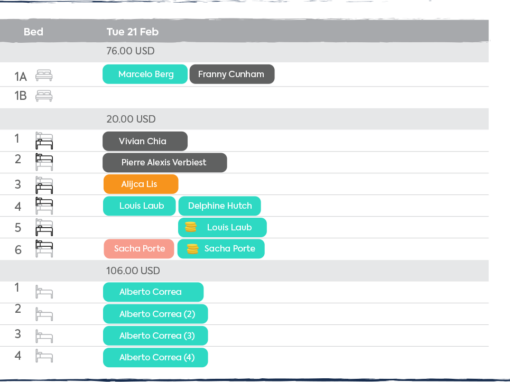Open Marcelo Berg's reservation

click(145, 74)
